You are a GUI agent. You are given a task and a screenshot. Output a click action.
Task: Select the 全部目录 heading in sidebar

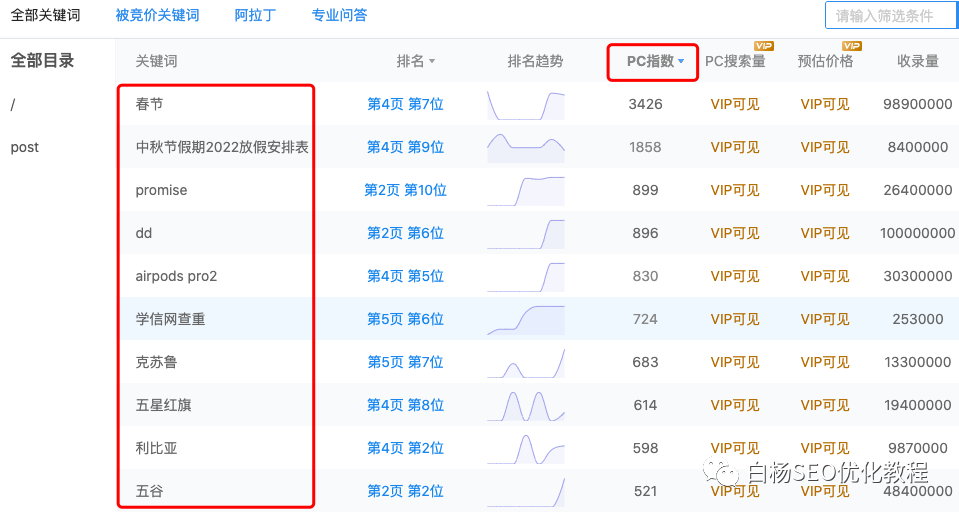pyautogui.click(x=42, y=61)
